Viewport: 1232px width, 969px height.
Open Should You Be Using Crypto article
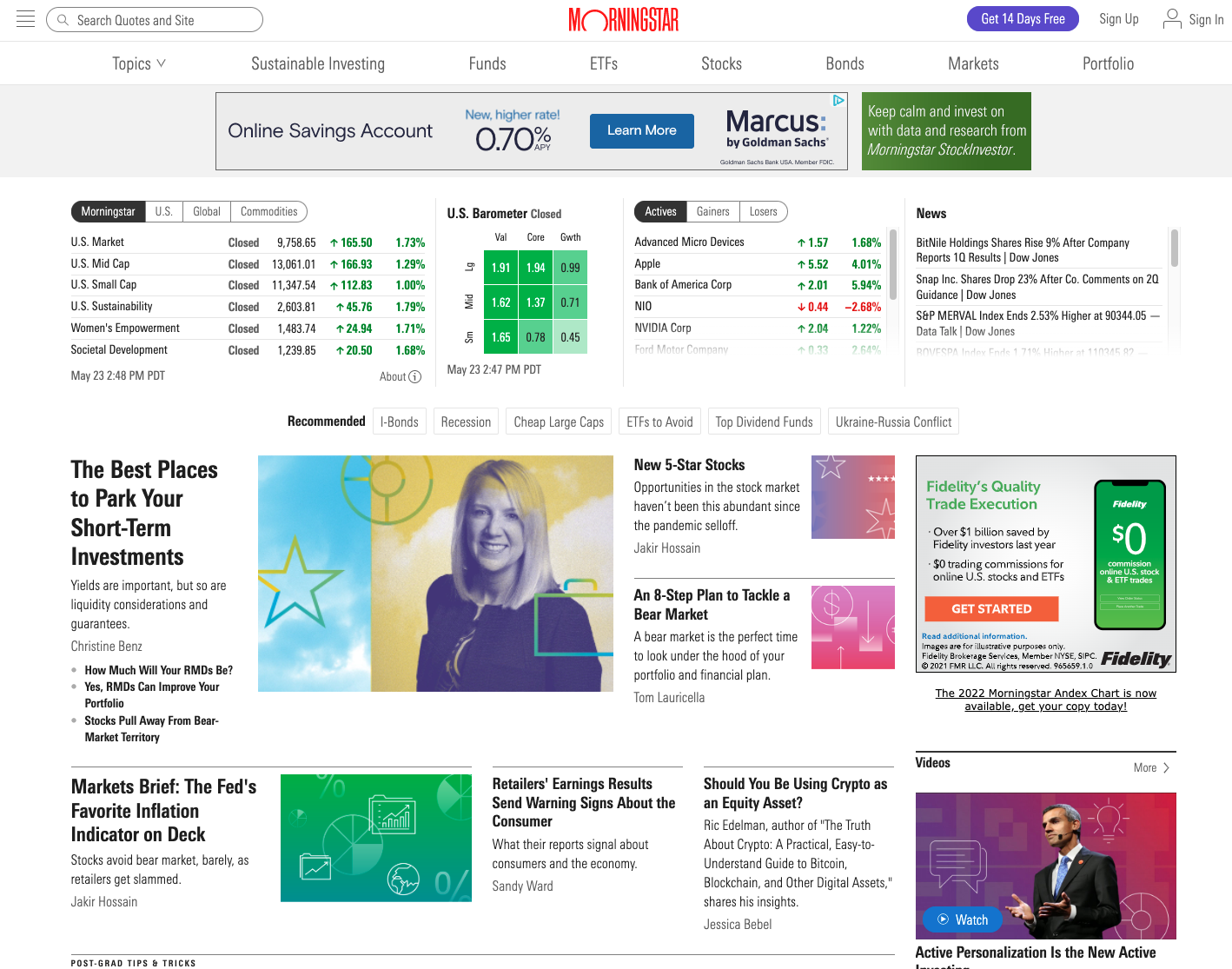[x=795, y=793]
